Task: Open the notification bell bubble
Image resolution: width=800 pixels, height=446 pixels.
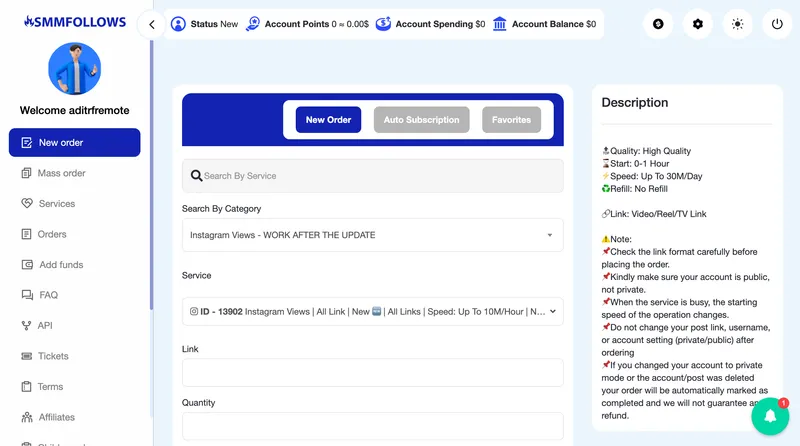Action: (x=770, y=415)
